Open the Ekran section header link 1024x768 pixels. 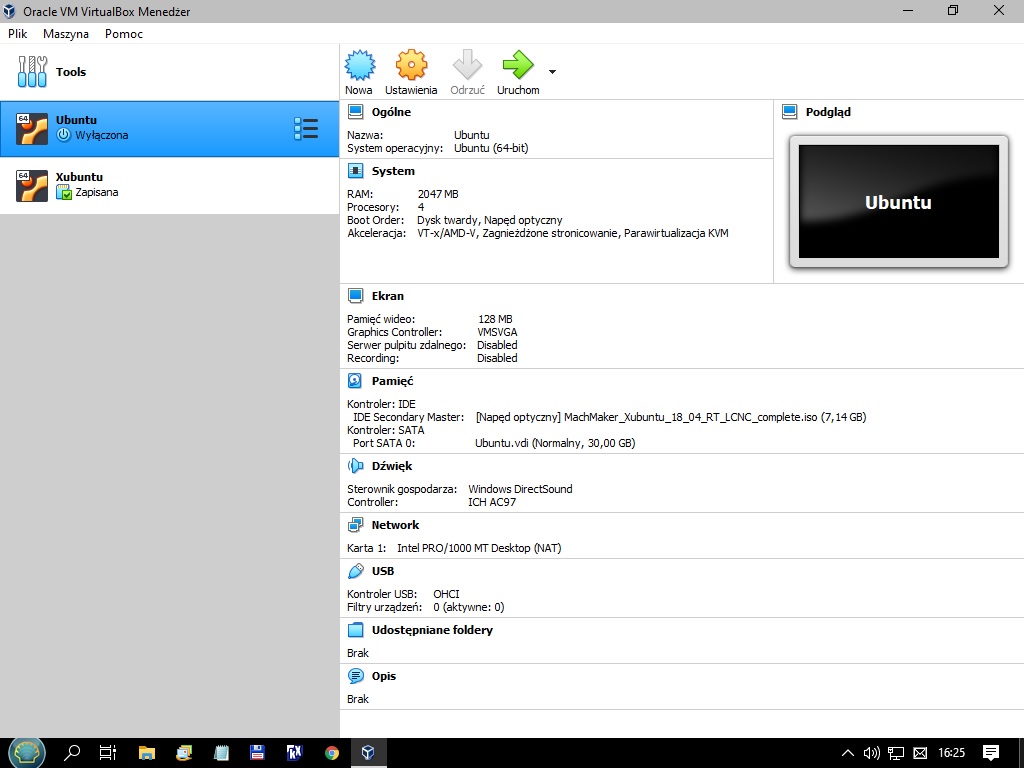click(x=388, y=296)
